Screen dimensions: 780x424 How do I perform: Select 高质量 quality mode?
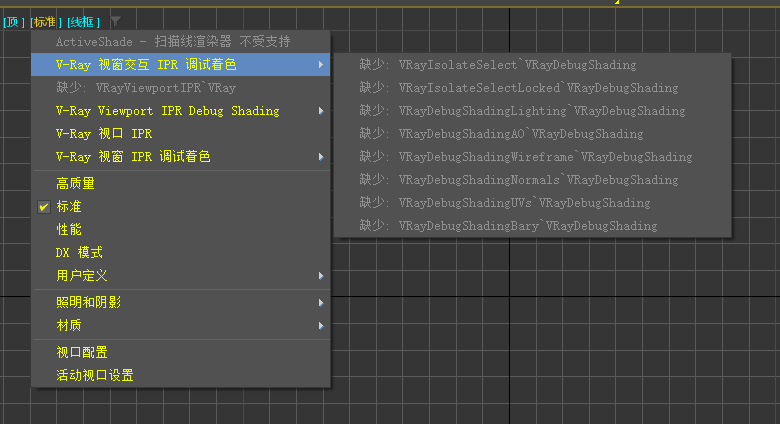tap(181, 184)
